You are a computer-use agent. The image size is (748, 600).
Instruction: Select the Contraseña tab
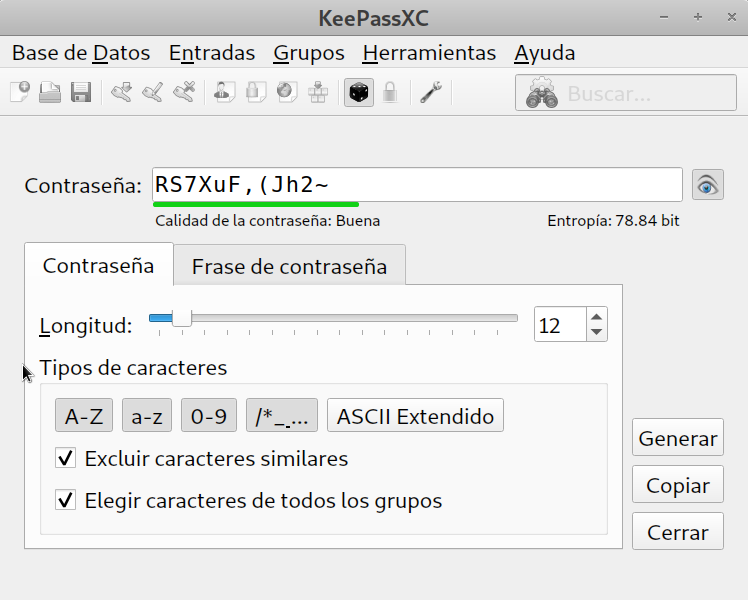point(99,265)
